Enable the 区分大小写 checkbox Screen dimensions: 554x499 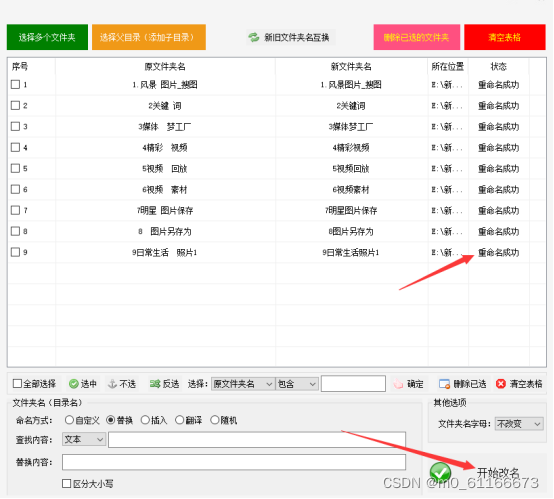coord(66,484)
